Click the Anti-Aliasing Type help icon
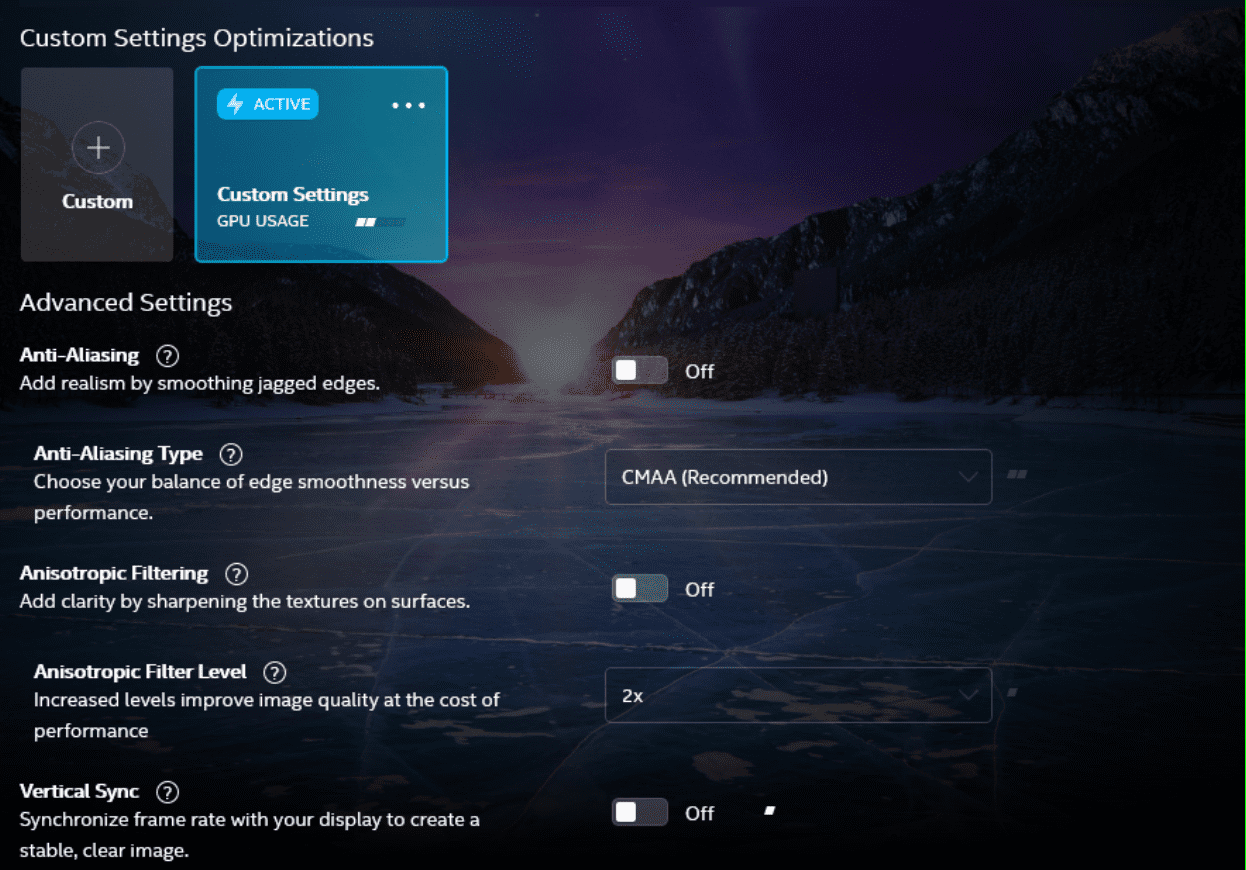 tap(231, 454)
